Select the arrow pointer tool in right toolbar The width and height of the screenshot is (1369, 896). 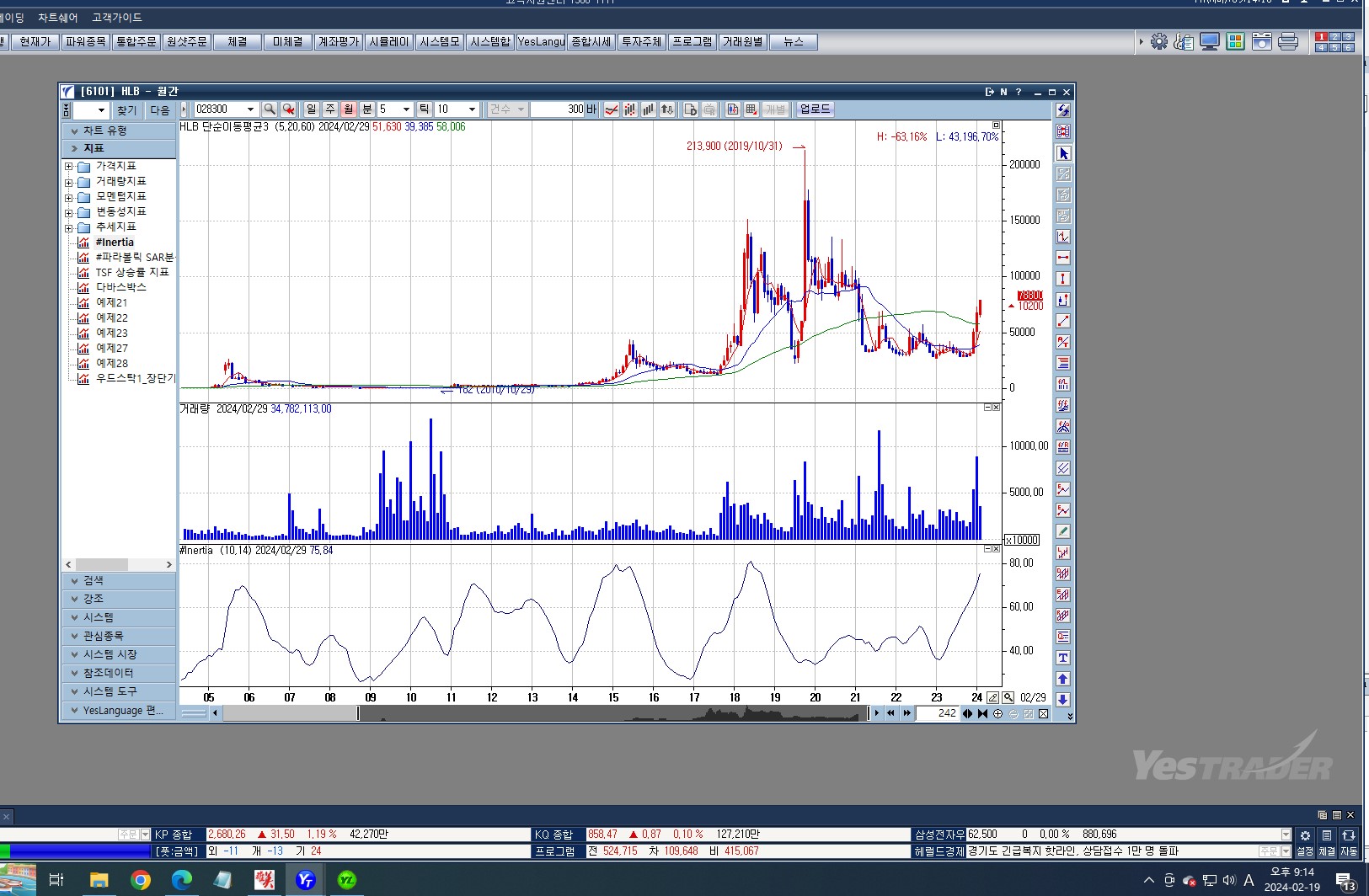click(1063, 153)
